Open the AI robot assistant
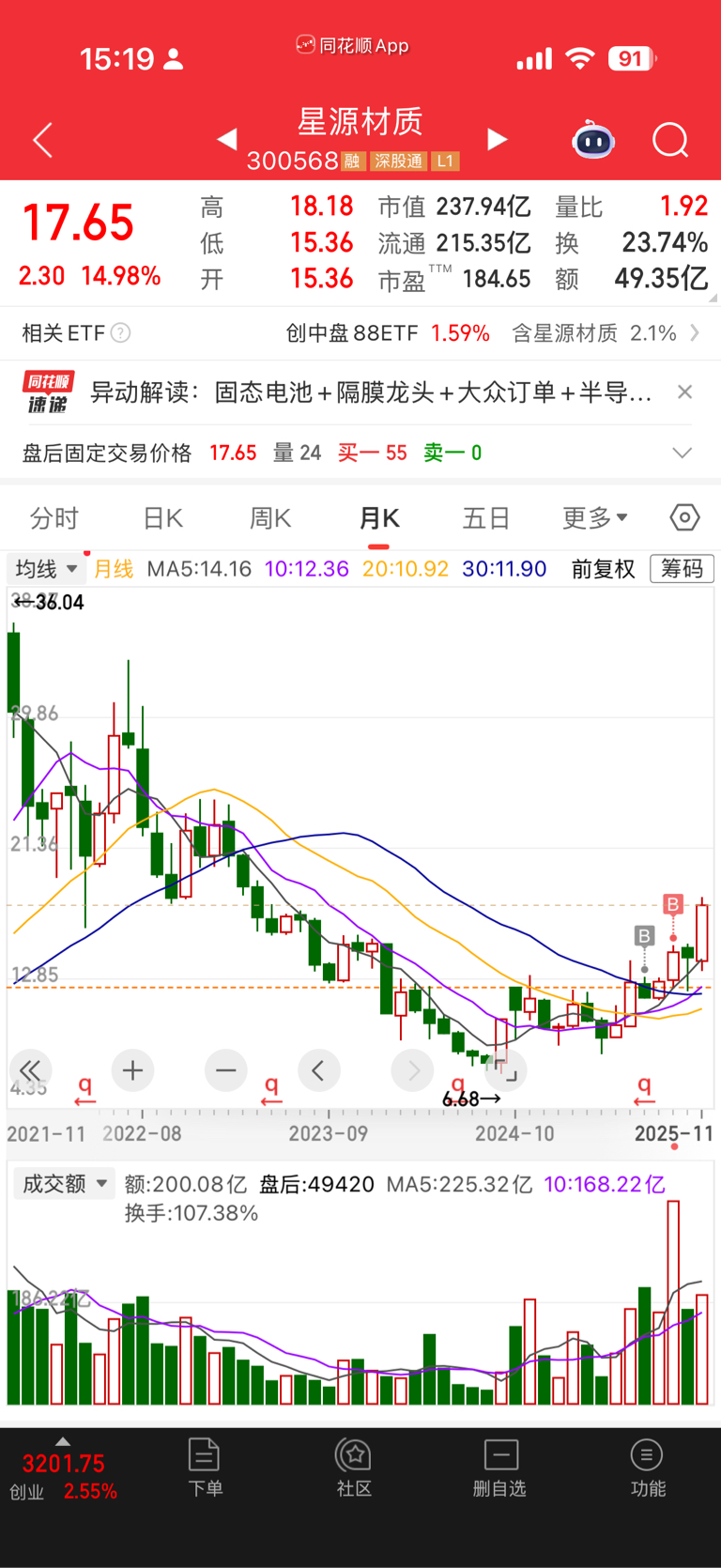The image size is (721, 1568). click(593, 141)
